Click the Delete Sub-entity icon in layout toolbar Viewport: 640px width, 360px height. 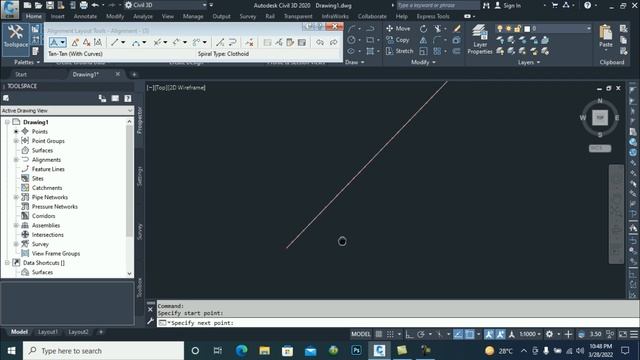(249, 42)
